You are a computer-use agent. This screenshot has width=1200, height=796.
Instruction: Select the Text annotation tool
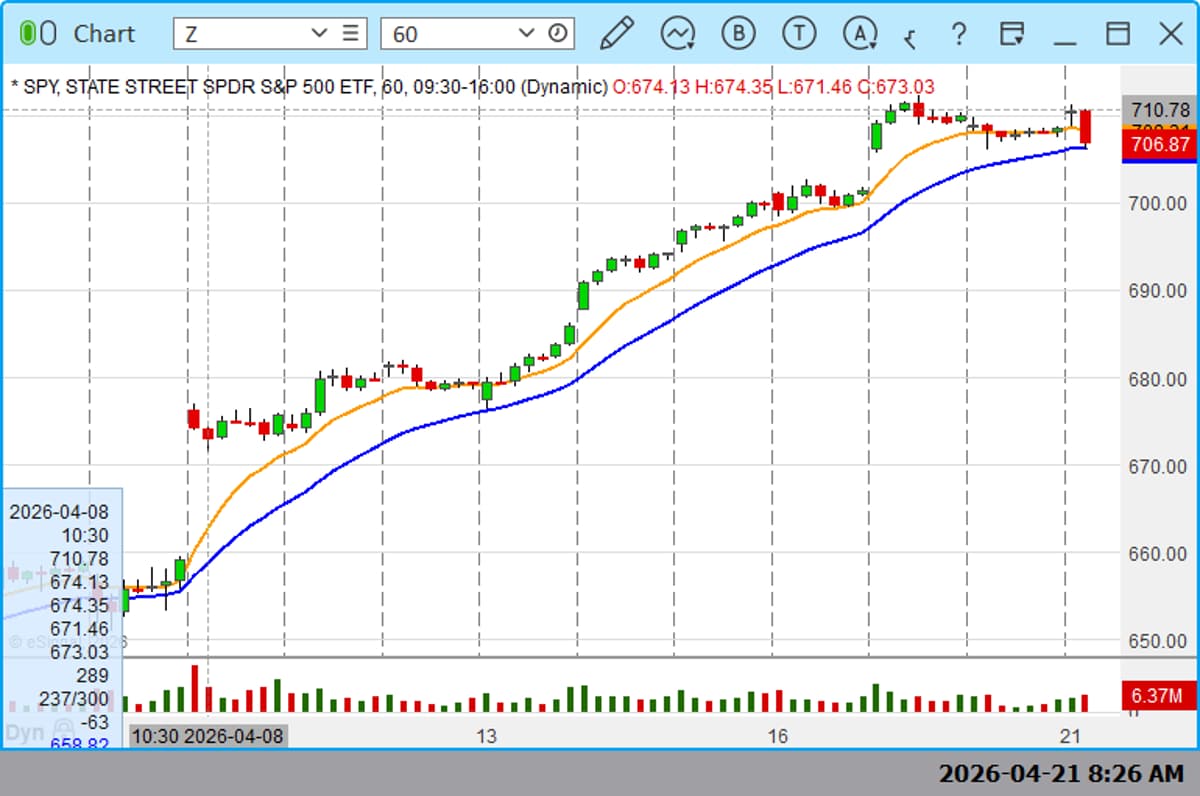coord(798,33)
